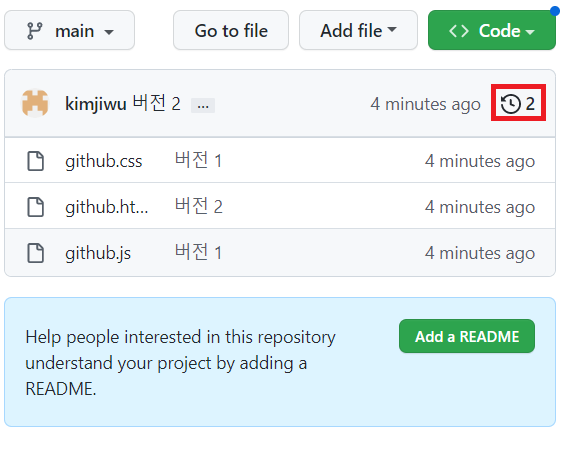Click file icon next to github.ht...

36,207
